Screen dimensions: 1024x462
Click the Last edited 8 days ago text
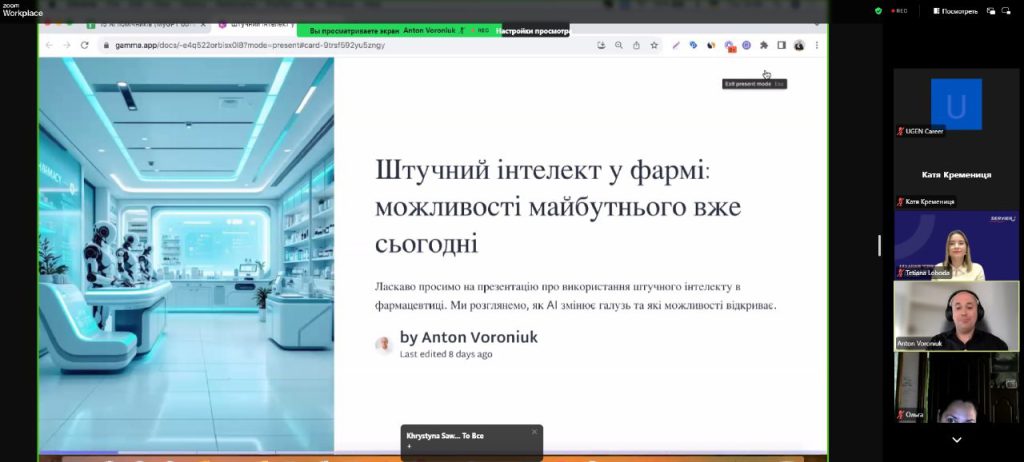pyautogui.click(x=446, y=354)
